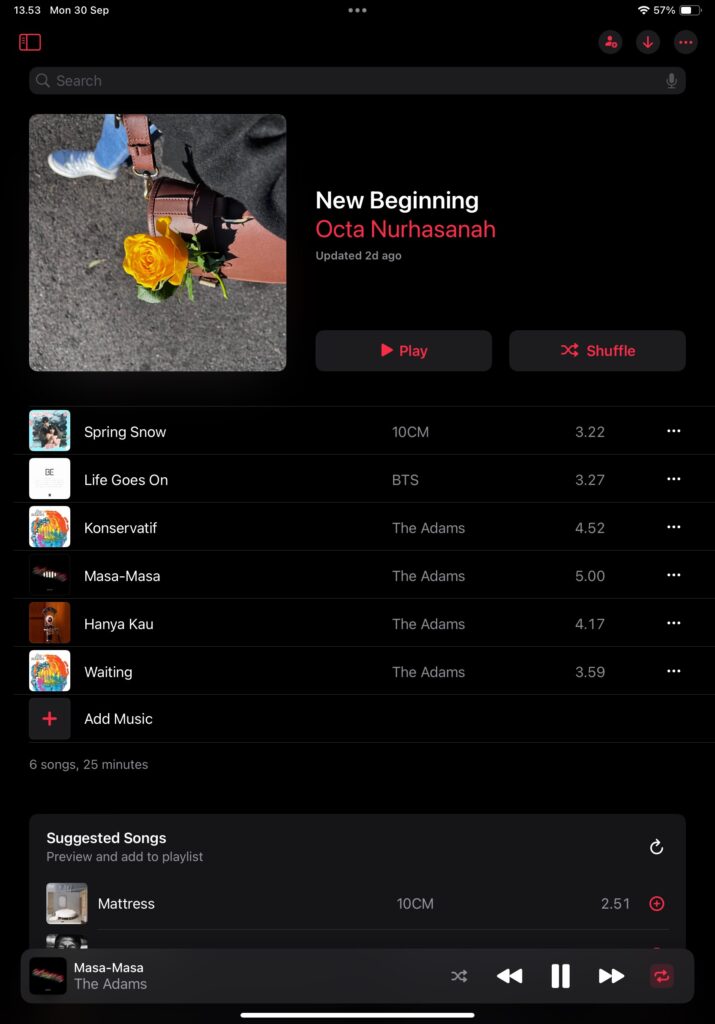The image size is (715, 1024).
Task: Select Masa-Masa in the playlist rows
Action: (122, 576)
